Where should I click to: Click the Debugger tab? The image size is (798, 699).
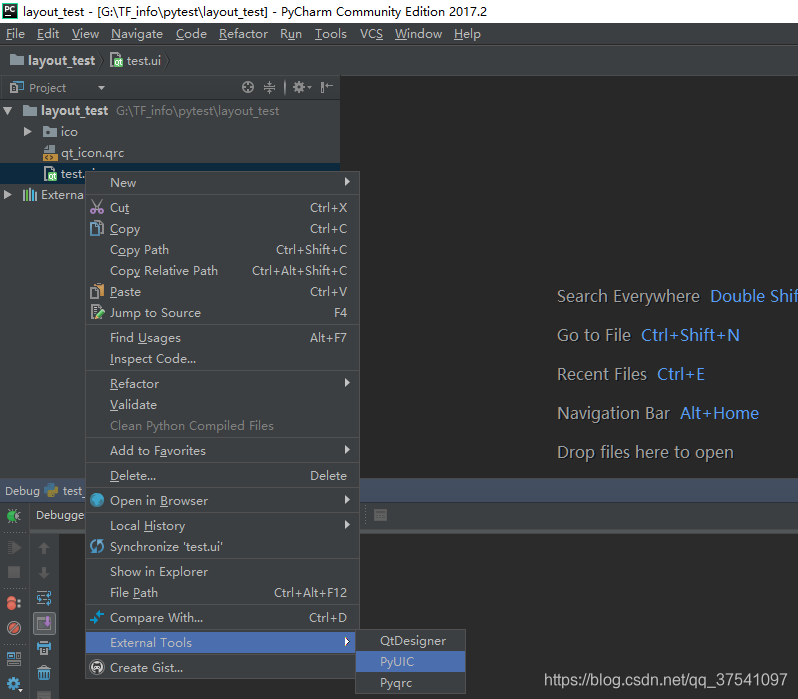[x=60, y=515]
